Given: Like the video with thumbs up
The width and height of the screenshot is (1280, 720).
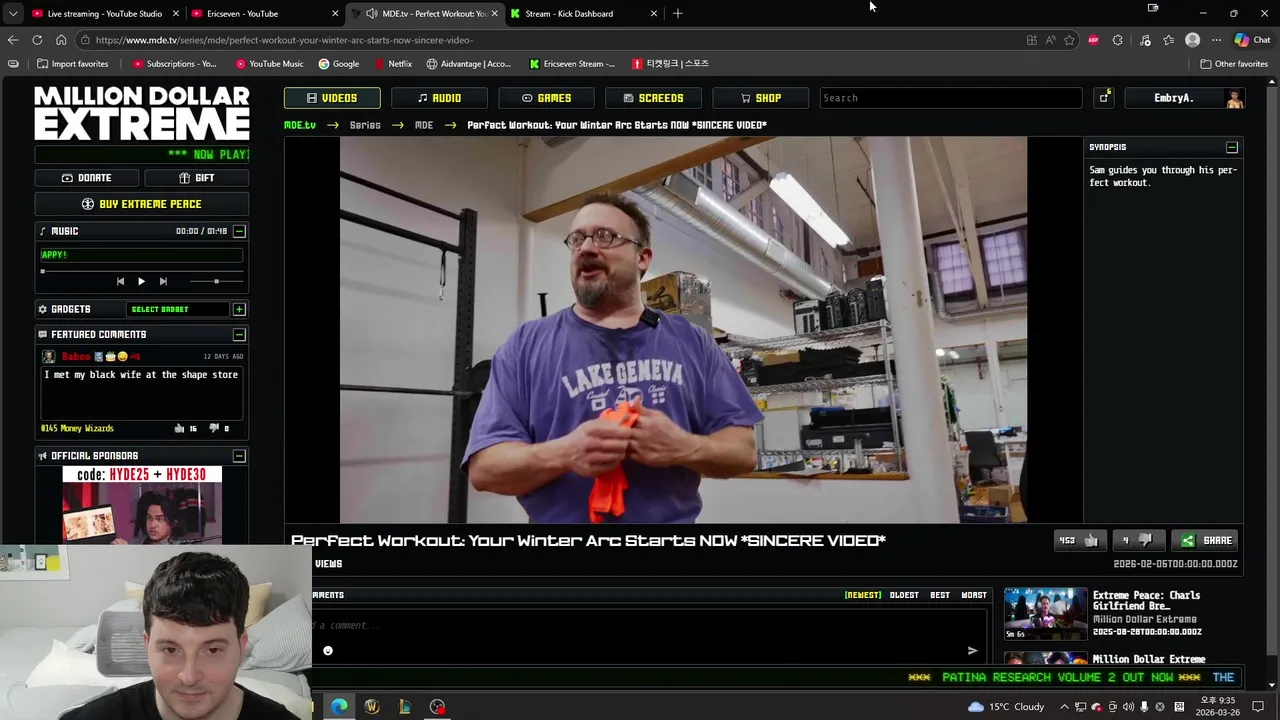Looking at the screenshot, I should tap(1079, 540).
